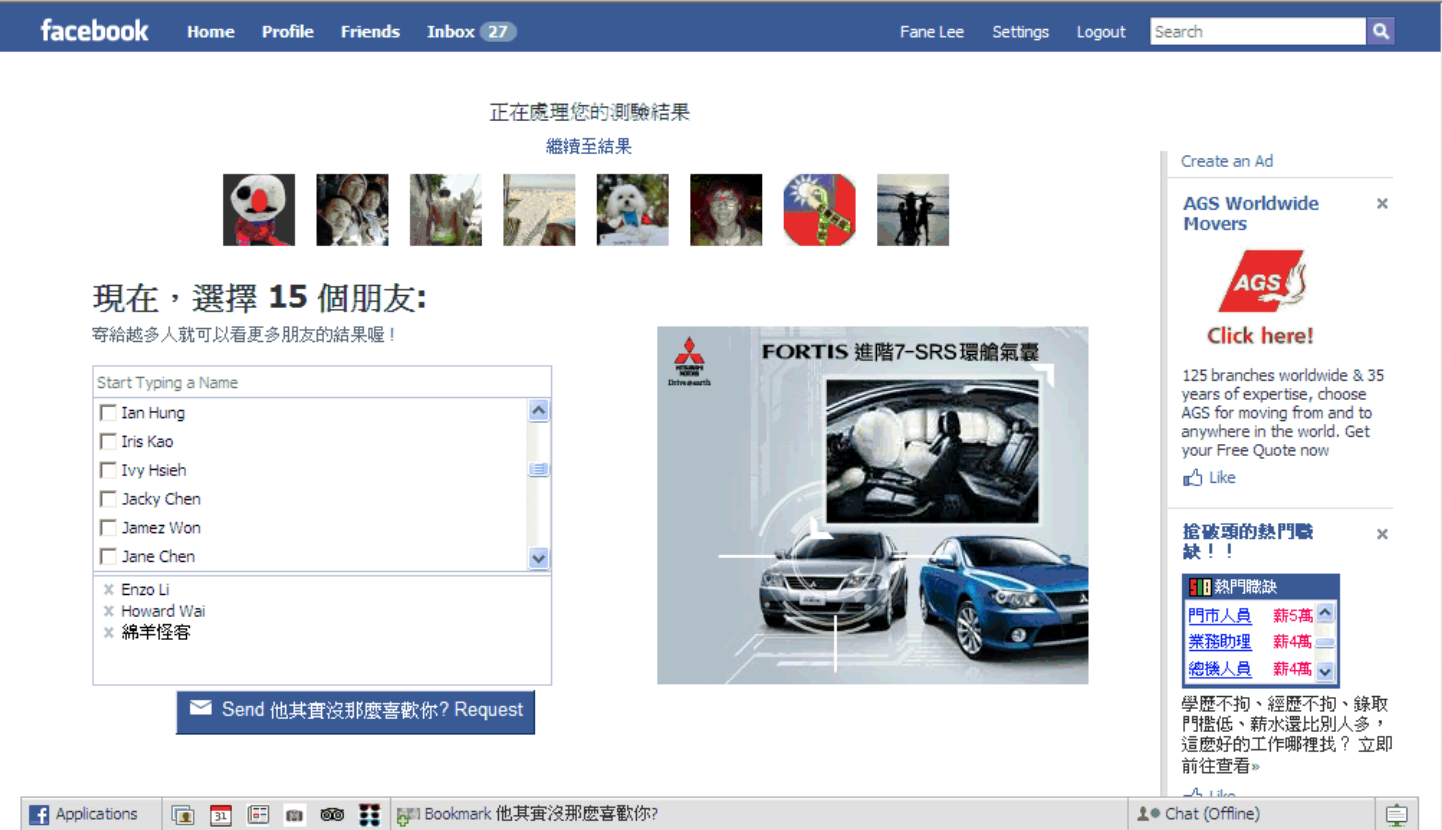Click the 立即前往查看 job ad text

click(x=1285, y=756)
